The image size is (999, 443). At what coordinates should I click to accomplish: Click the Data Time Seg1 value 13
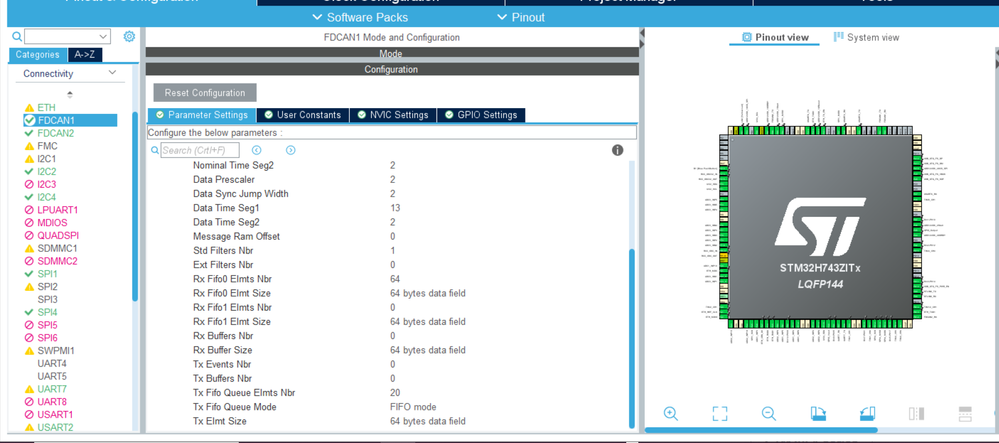[x=395, y=208]
